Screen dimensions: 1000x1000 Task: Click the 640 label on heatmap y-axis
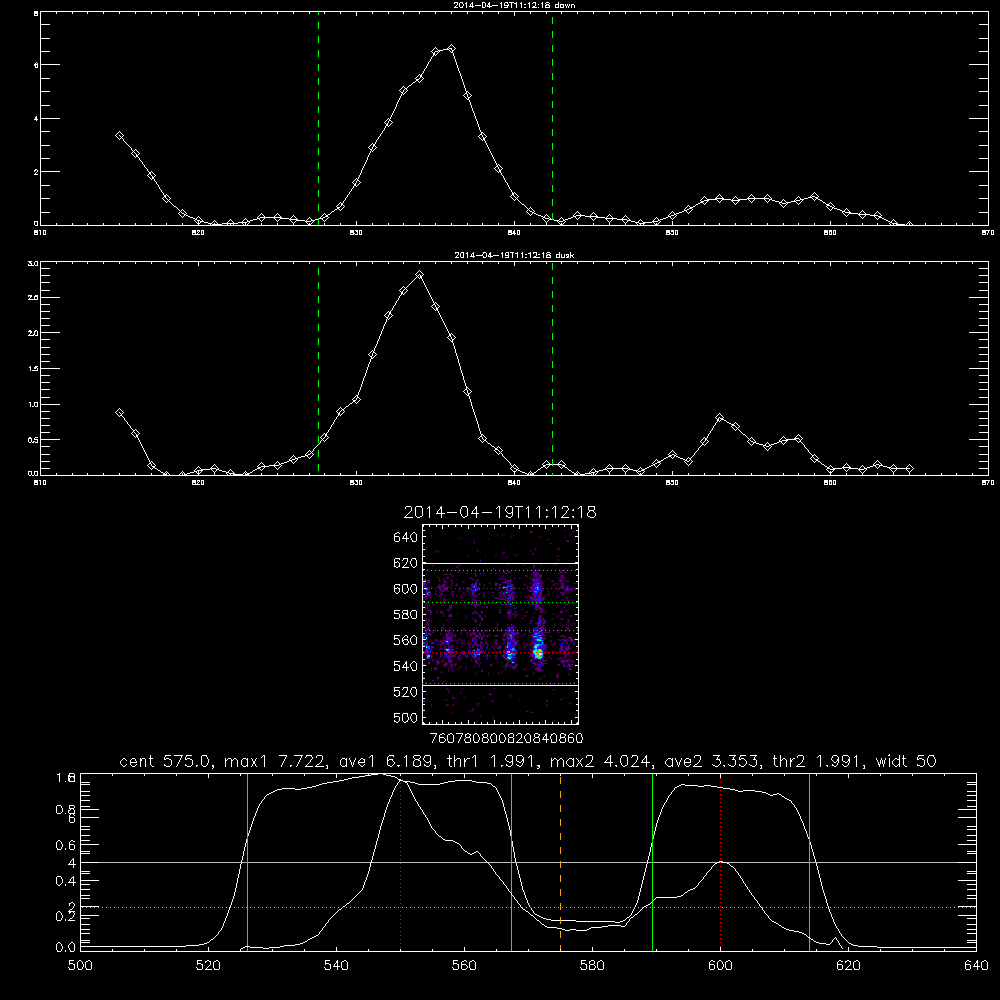coord(406,538)
